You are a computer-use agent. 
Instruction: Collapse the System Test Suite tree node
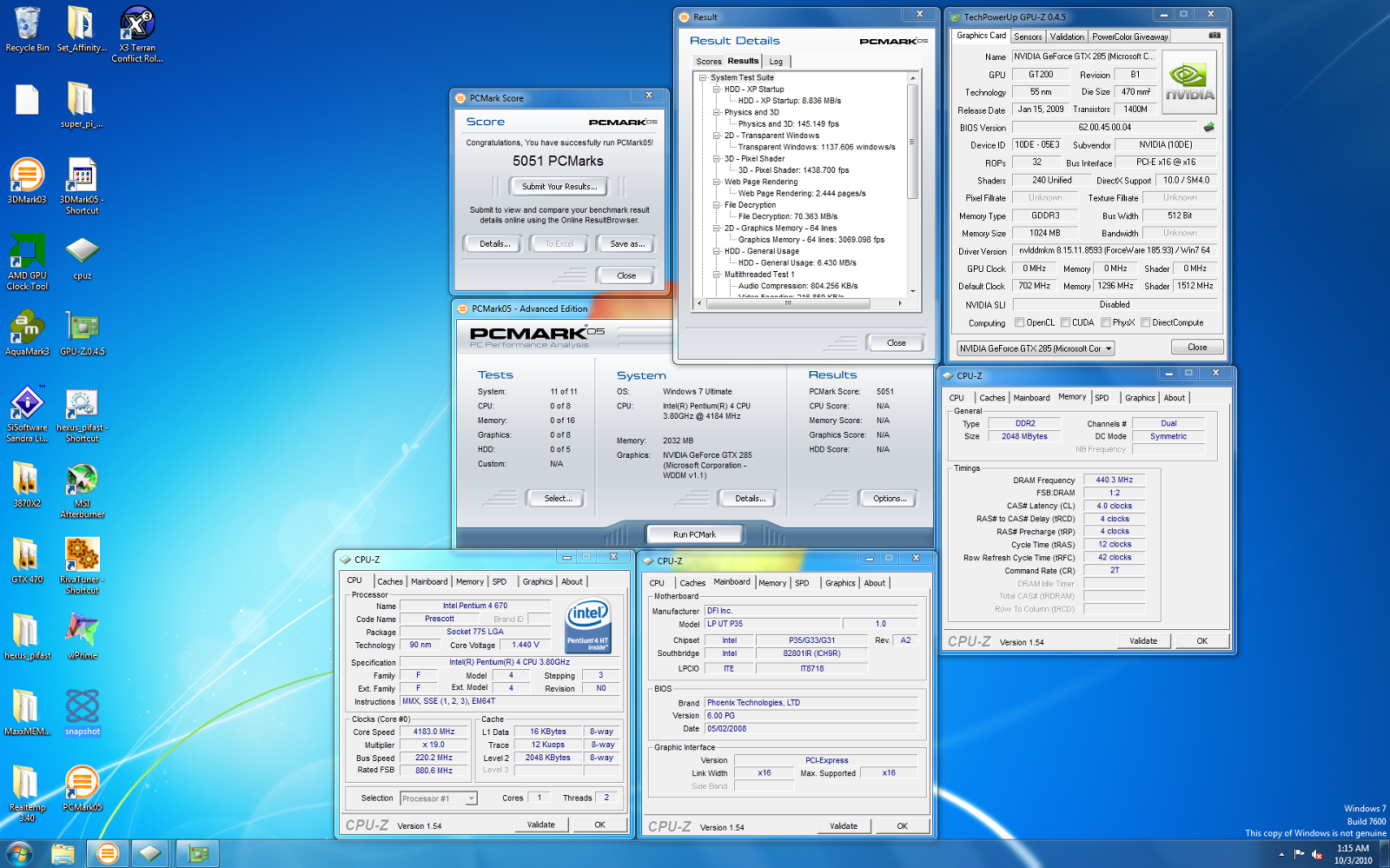tap(703, 77)
